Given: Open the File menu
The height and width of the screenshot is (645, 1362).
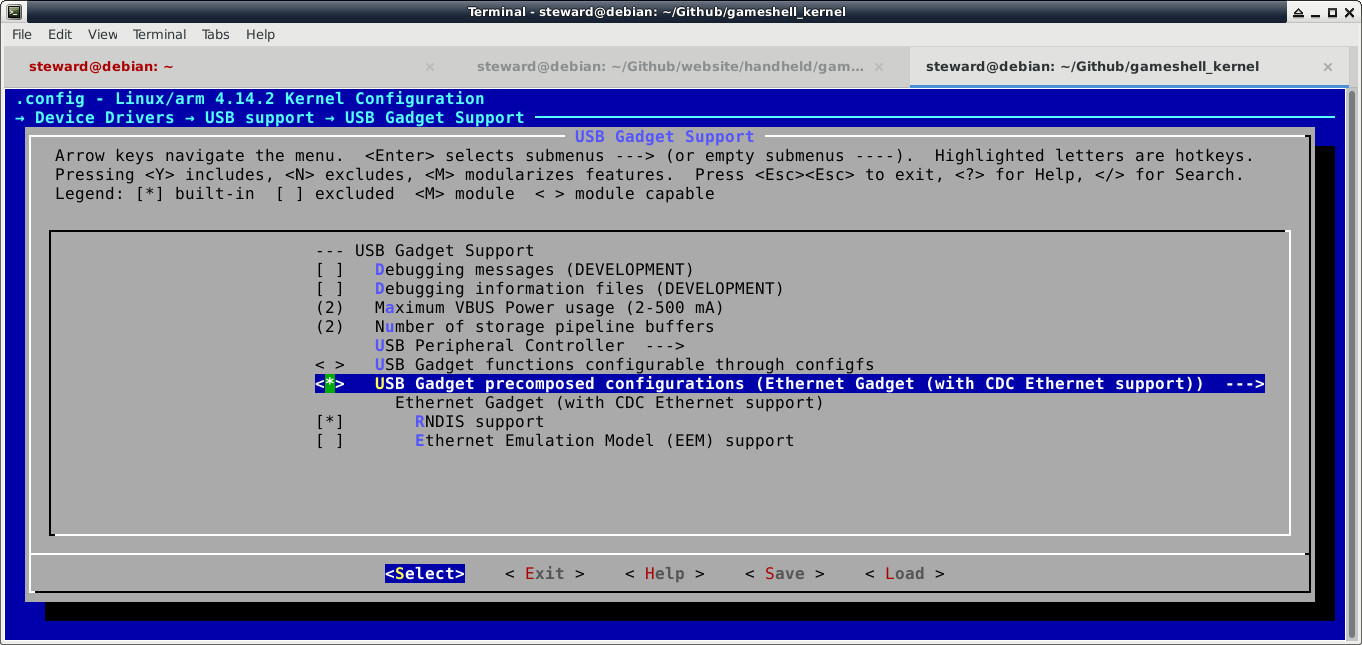Looking at the screenshot, I should 22,34.
